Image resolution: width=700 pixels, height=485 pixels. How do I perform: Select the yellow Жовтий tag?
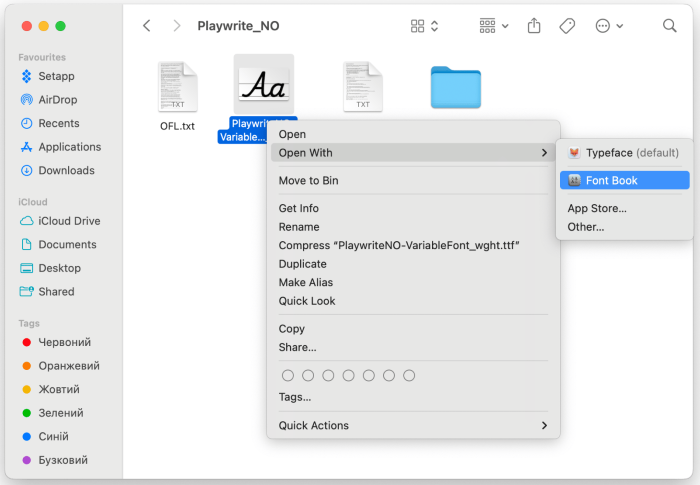pyautogui.click(x=51, y=389)
